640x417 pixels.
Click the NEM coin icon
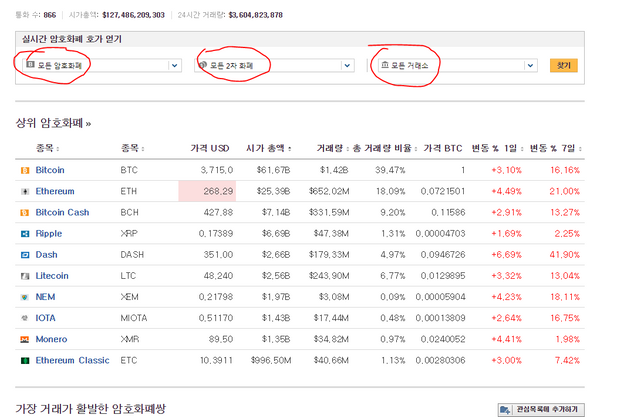point(25,297)
